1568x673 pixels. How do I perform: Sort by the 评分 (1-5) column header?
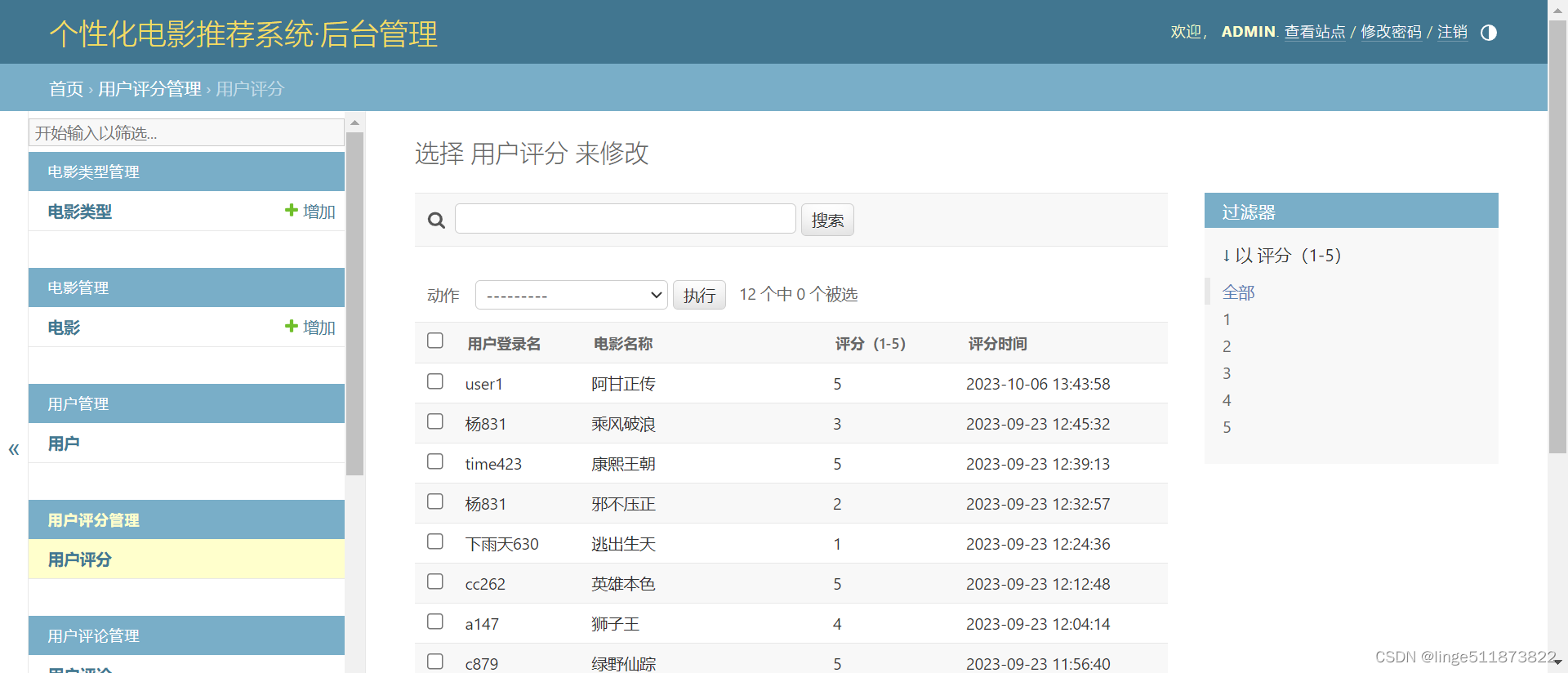[871, 344]
